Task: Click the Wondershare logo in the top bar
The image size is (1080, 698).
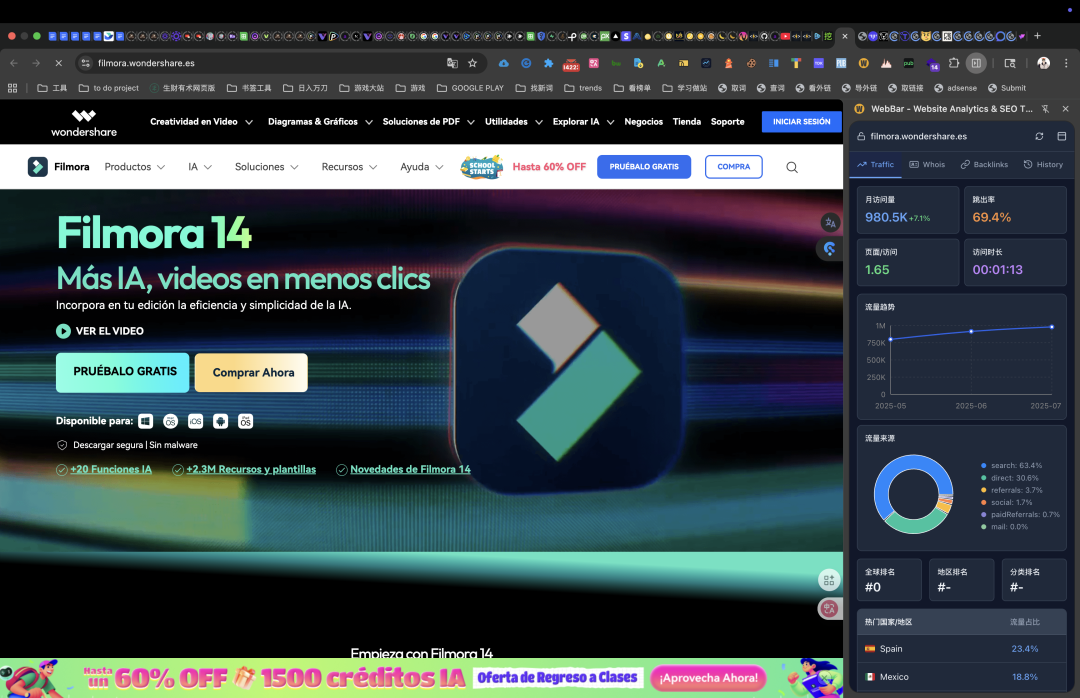Action: [x=84, y=123]
